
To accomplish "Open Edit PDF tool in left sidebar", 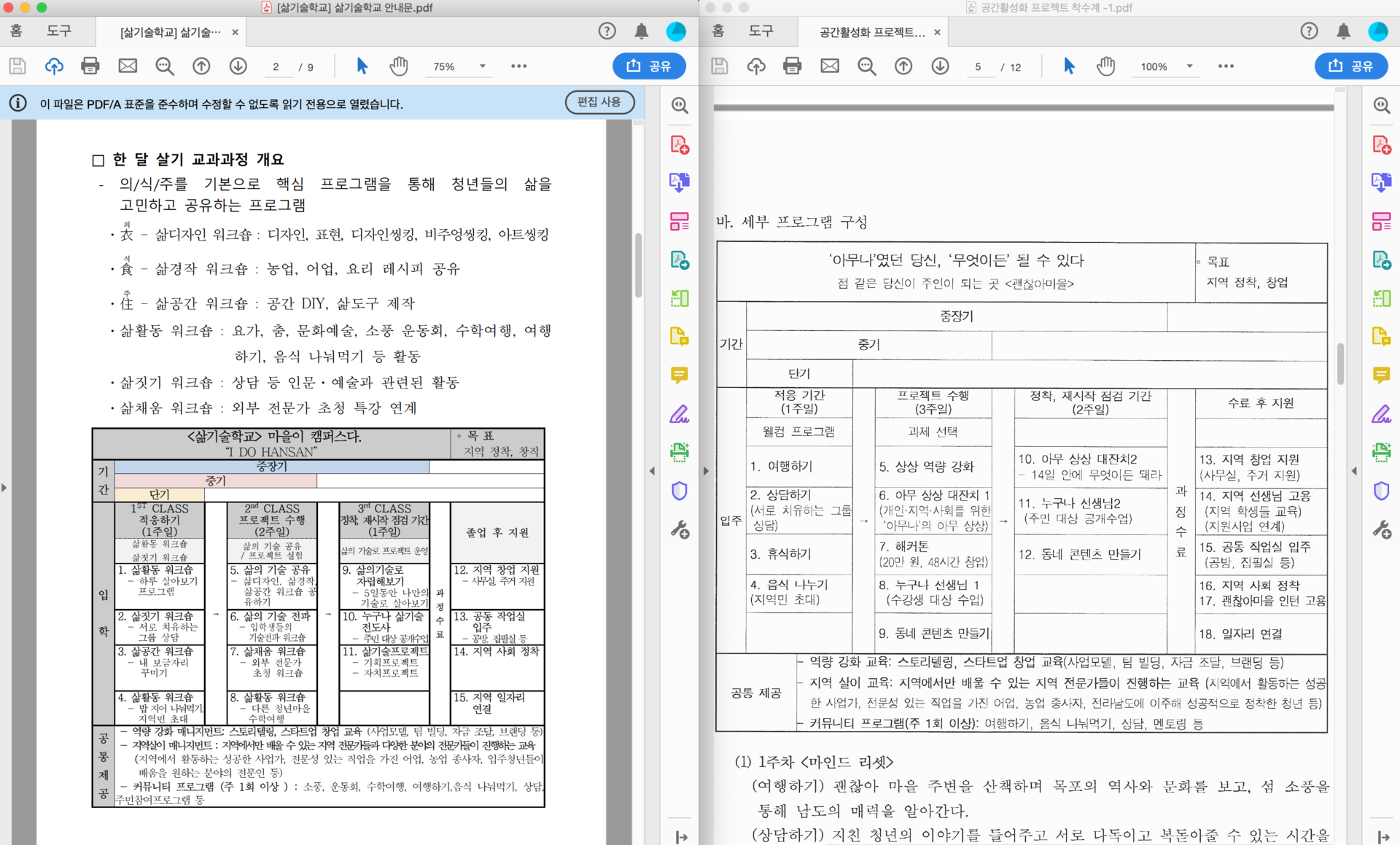I will click(680, 221).
